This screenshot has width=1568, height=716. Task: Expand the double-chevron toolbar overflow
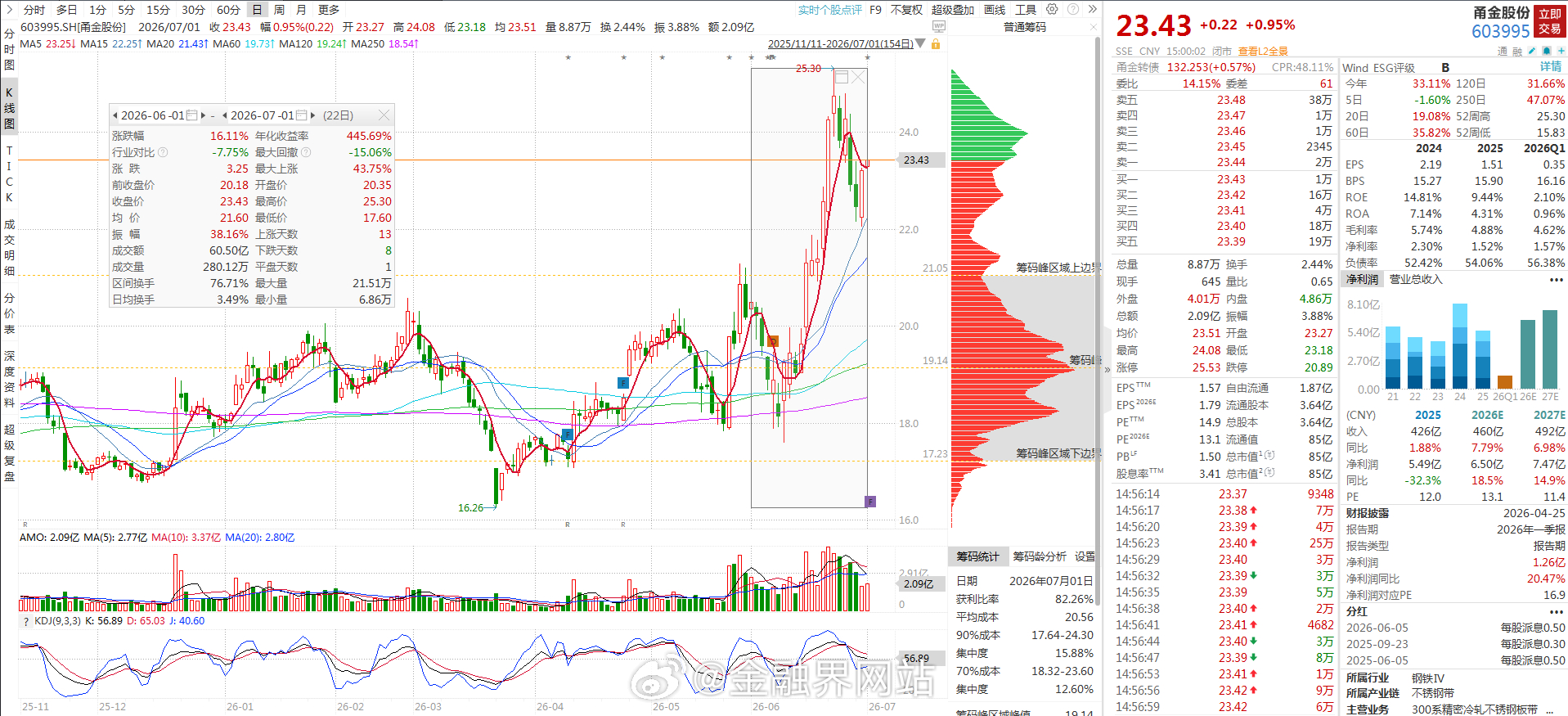1092,9
